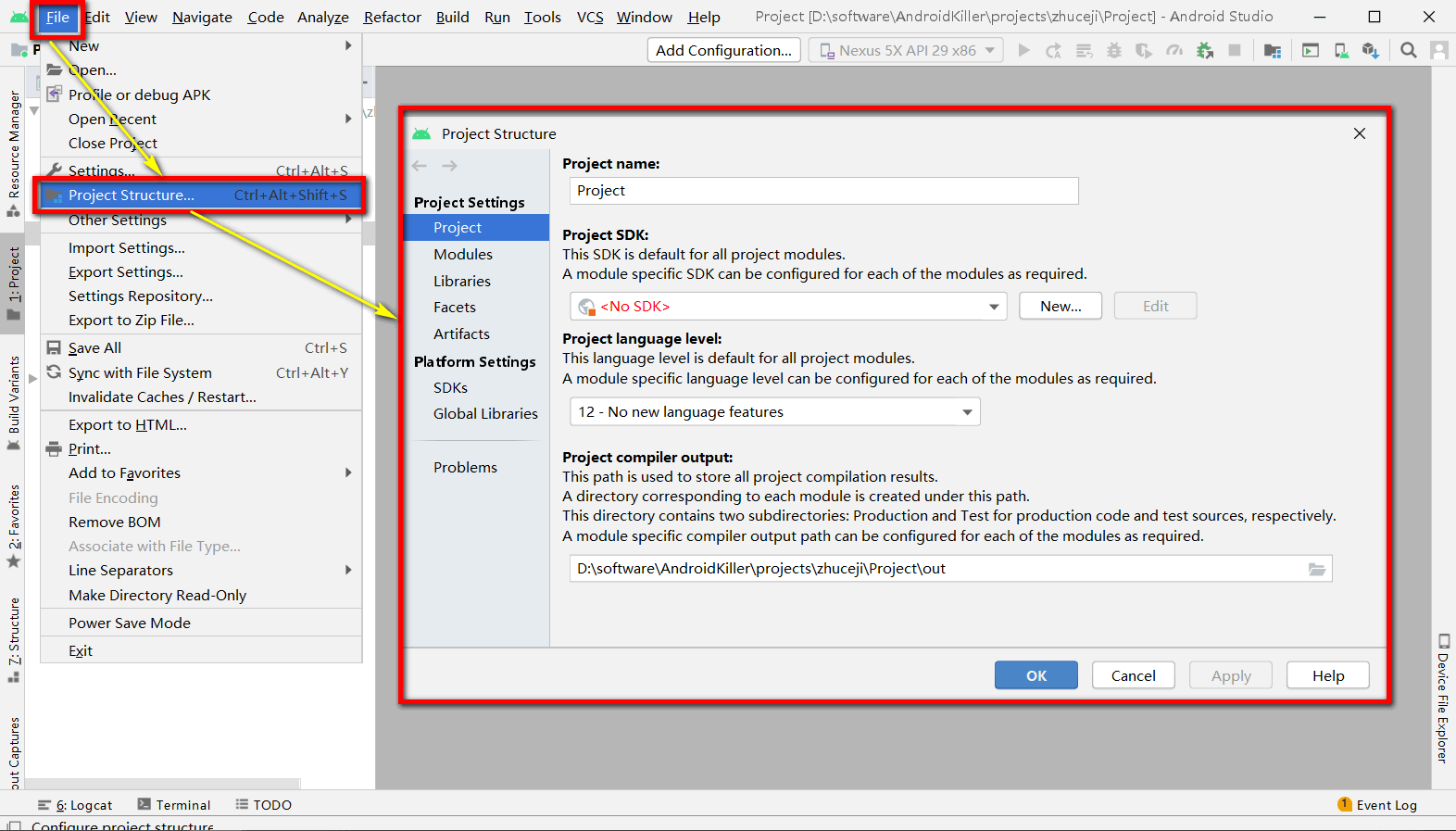Image resolution: width=1456 pixels, height=831 pixels.
Task: Open the AVD Manager icon
Action: (1341, 50)
